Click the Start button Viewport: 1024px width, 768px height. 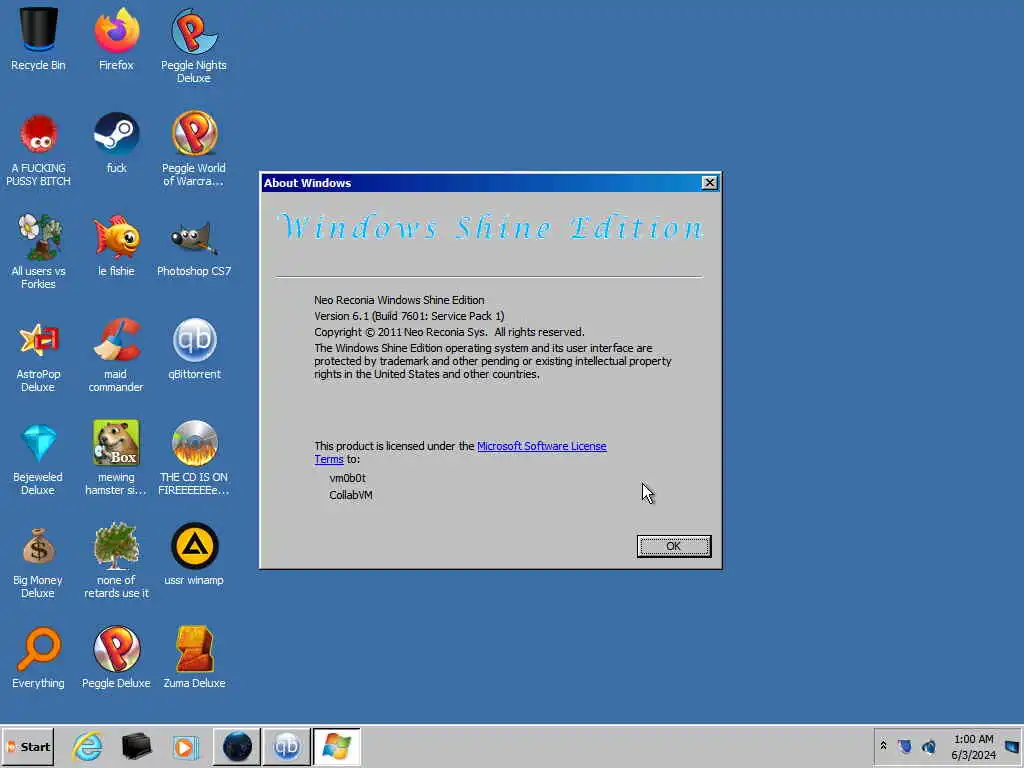pyautogui.click(x=28, y=746)
